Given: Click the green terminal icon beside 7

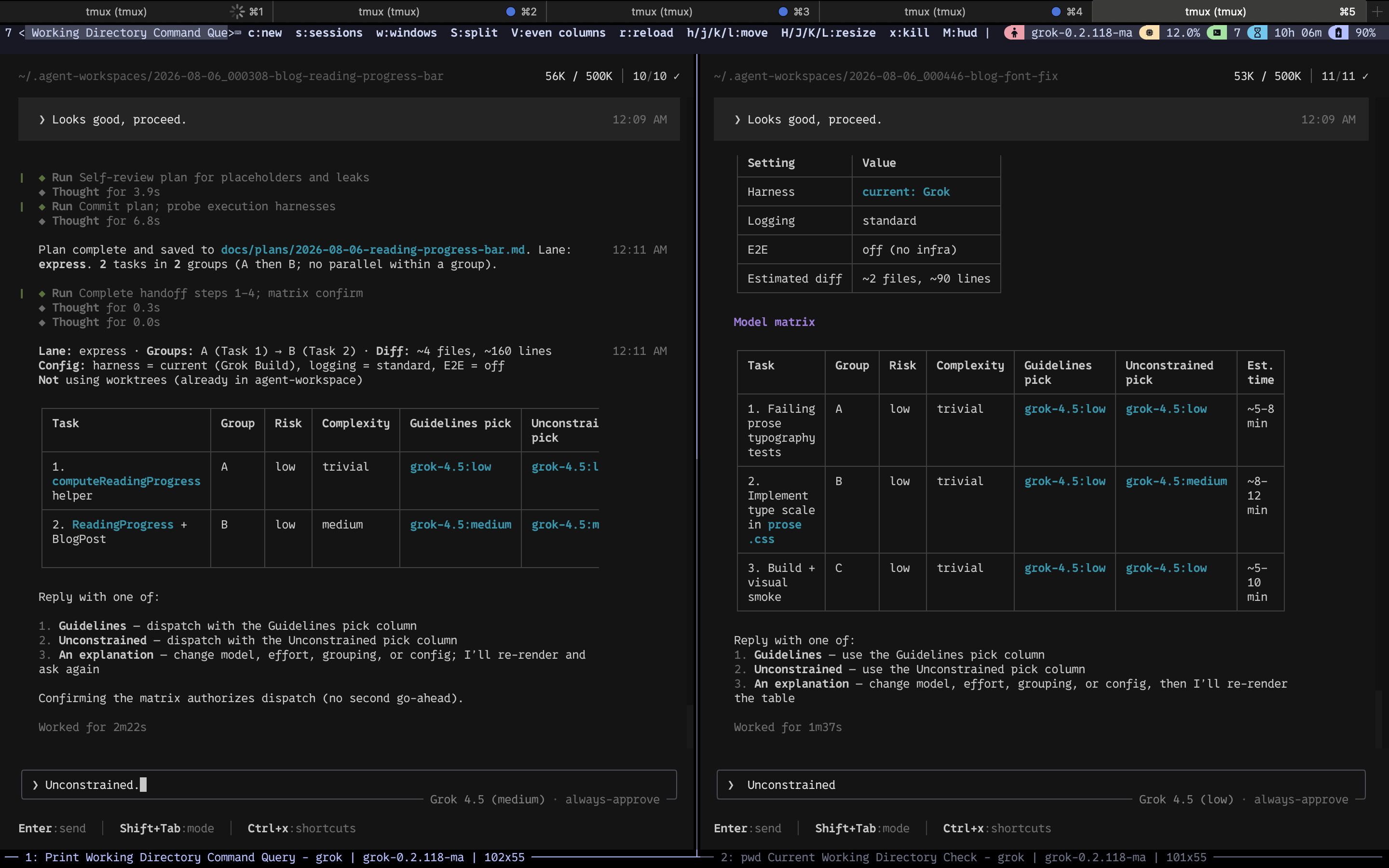Looking at the screenshot, I should [x=1217, y=33].
